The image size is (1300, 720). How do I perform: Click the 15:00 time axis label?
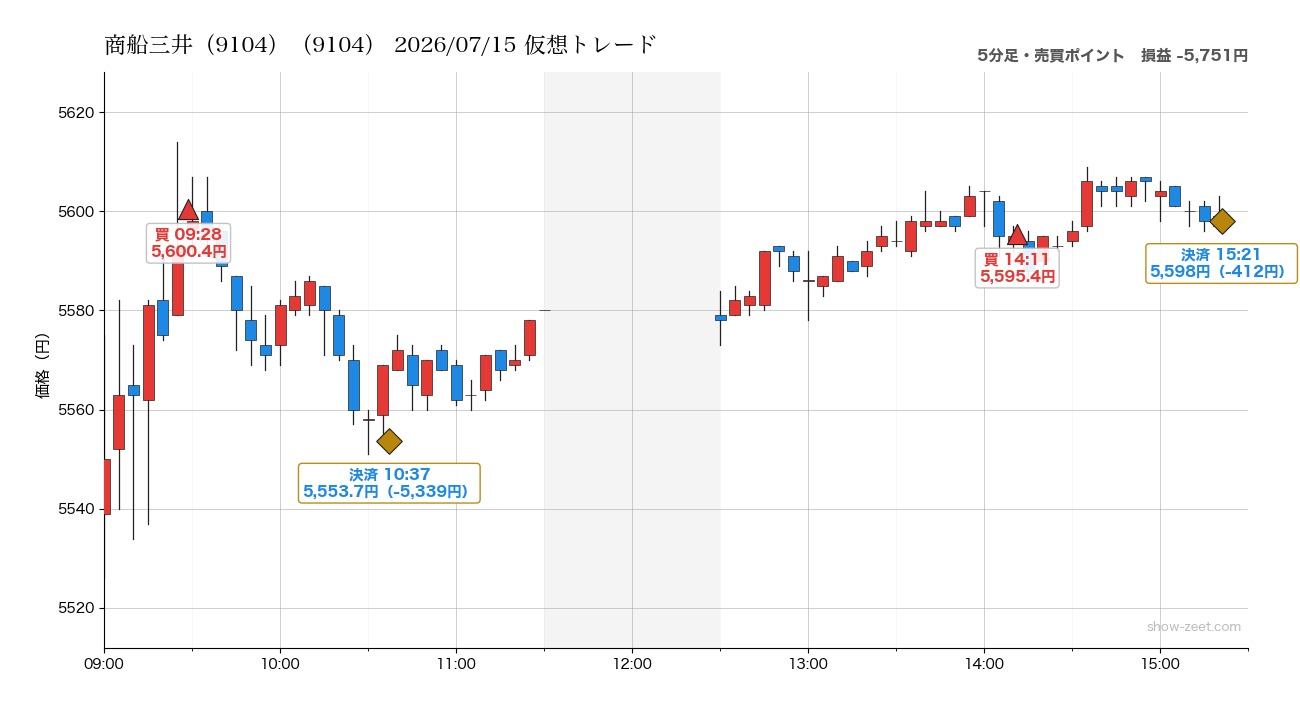click(1160, 663)
